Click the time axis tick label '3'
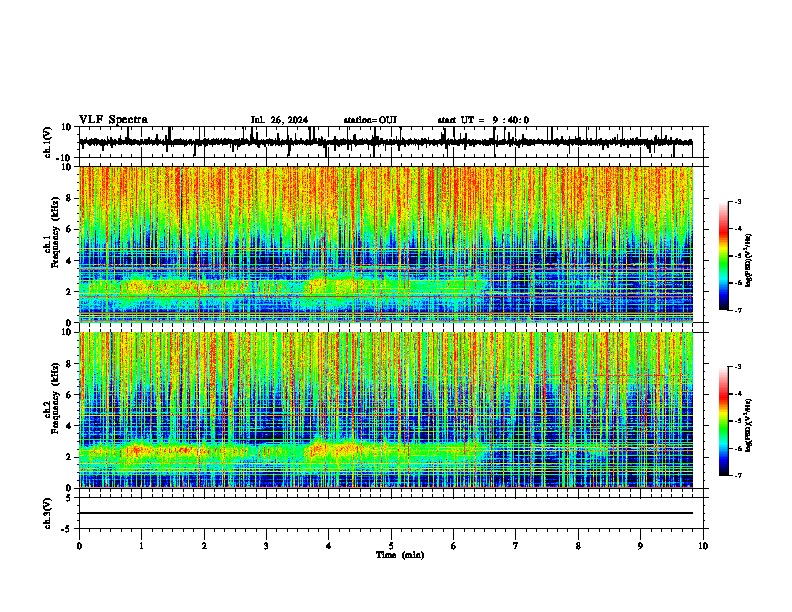Screen dimensions: 792x612 [266, 546]
